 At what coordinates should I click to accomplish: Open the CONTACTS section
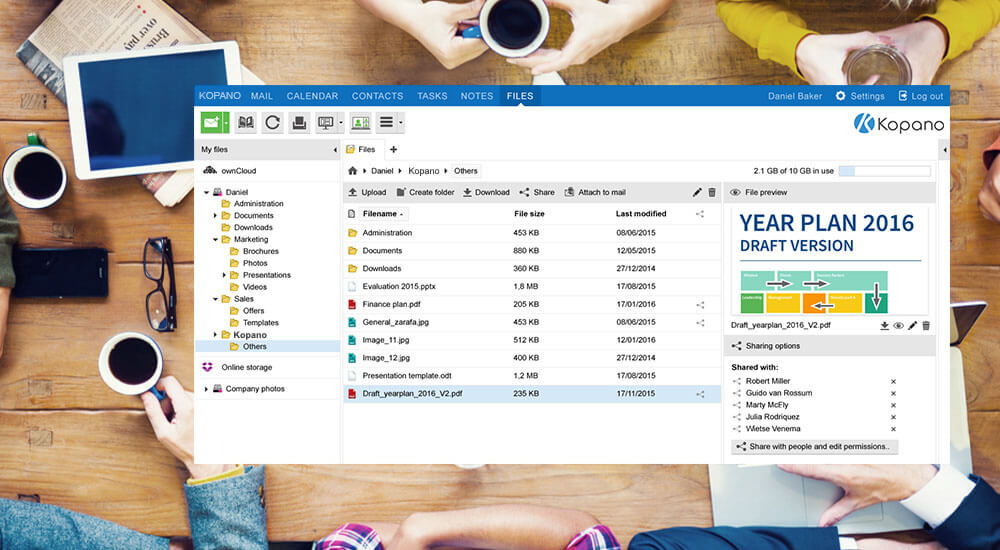tap(378, 96)
